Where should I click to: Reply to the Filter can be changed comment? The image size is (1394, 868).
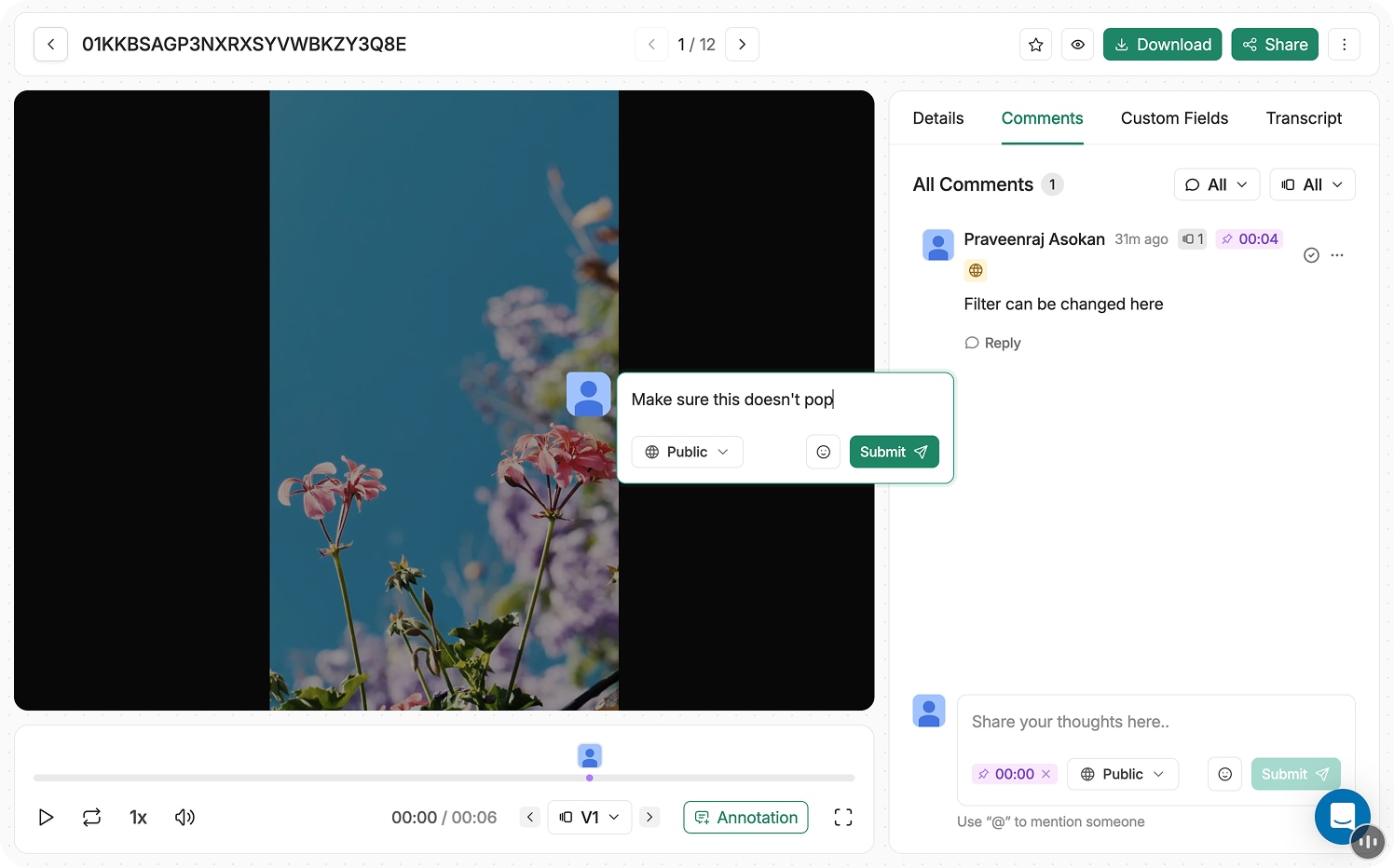click(992, 343)
